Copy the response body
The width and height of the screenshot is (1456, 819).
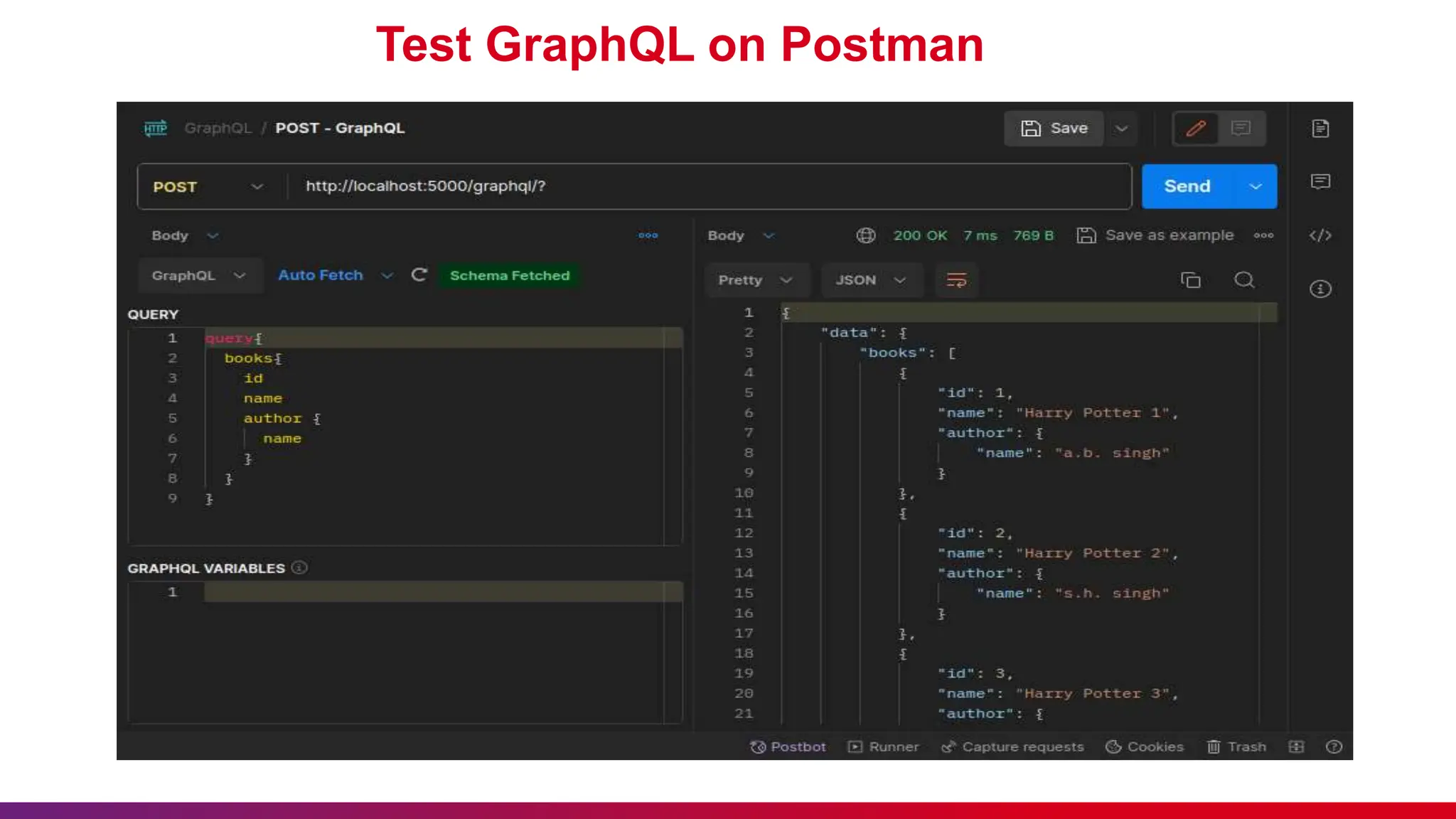(1190, 280)
